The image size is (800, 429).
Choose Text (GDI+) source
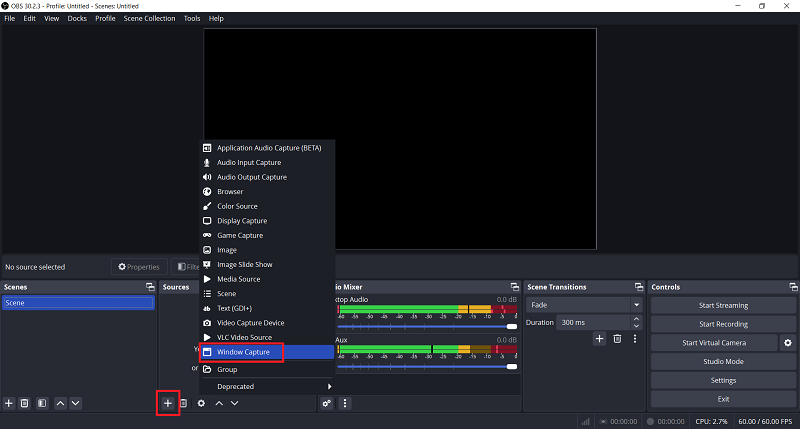[x=267, y=308]
